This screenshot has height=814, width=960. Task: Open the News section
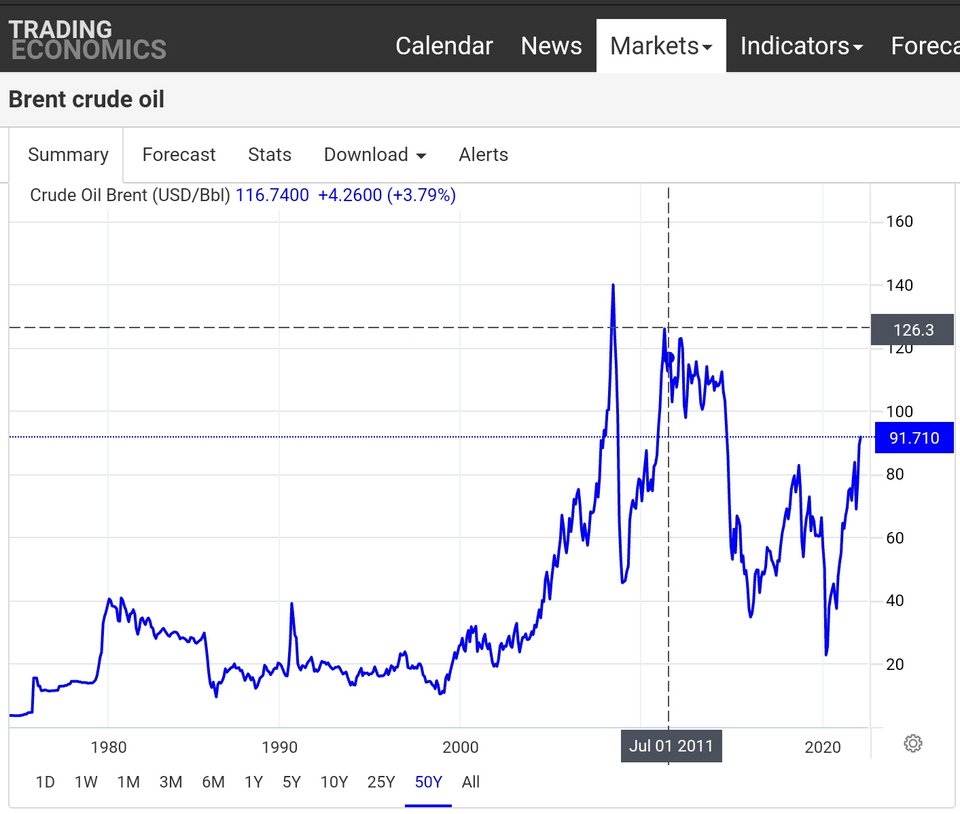click(551, 46)
